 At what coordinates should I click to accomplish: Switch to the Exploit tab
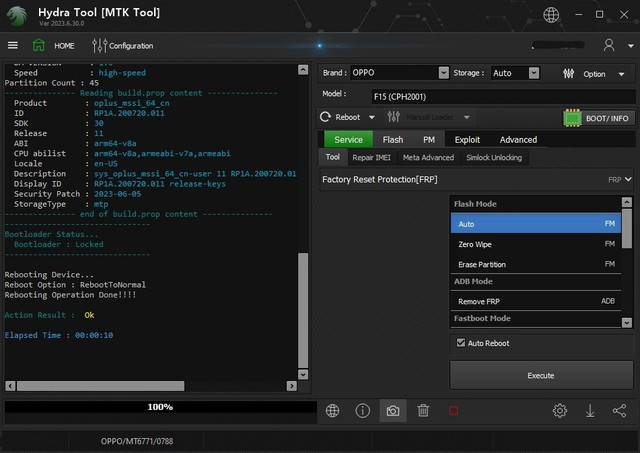click(x=467, y=140)
